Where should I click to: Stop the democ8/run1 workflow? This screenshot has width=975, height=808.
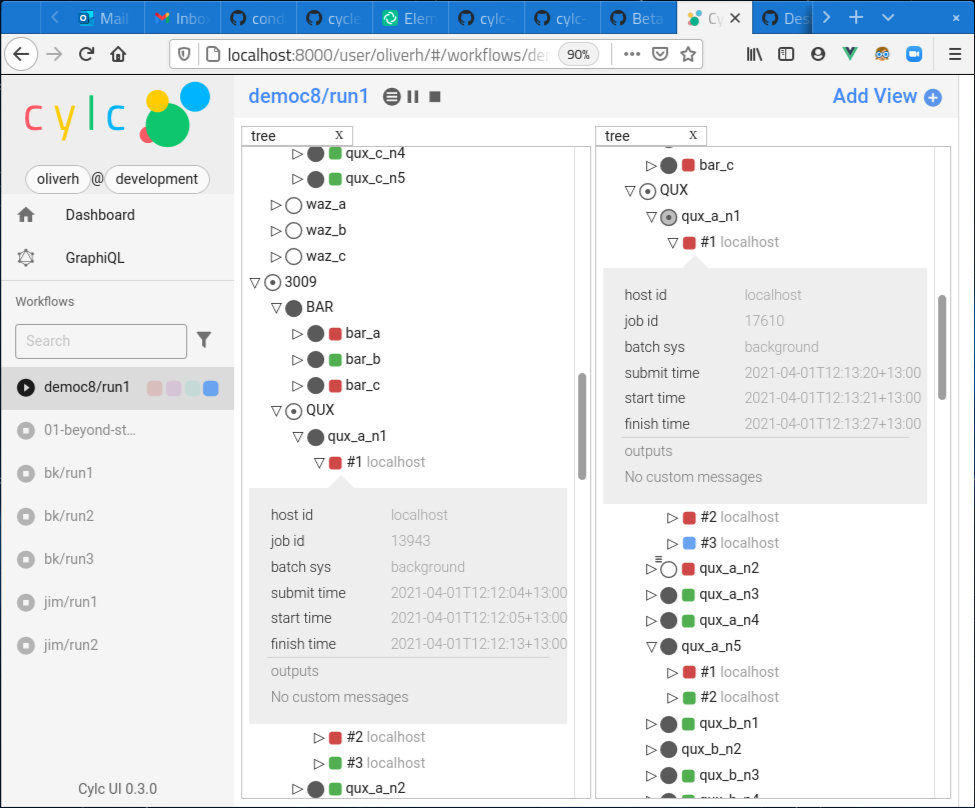[435, 97]
